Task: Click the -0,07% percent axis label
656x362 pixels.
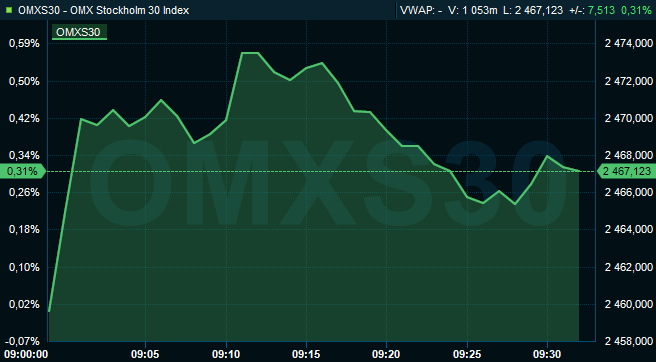Action: click(x=23, y=341)
